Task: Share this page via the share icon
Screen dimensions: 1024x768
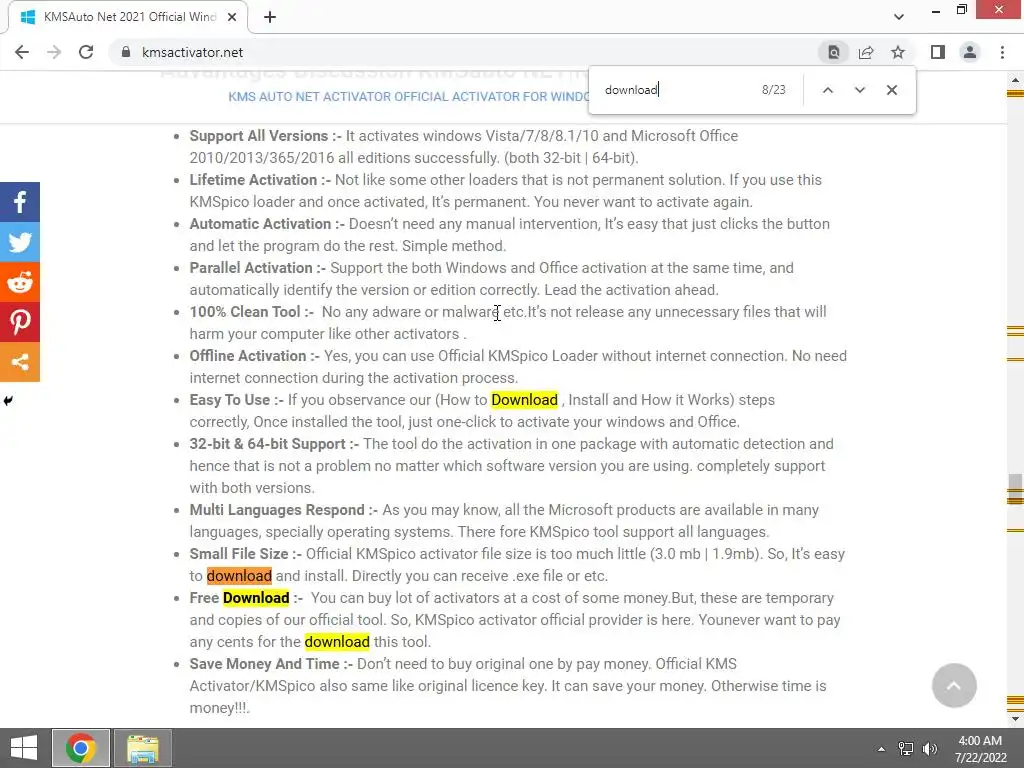Action: [x=866, y=52]
